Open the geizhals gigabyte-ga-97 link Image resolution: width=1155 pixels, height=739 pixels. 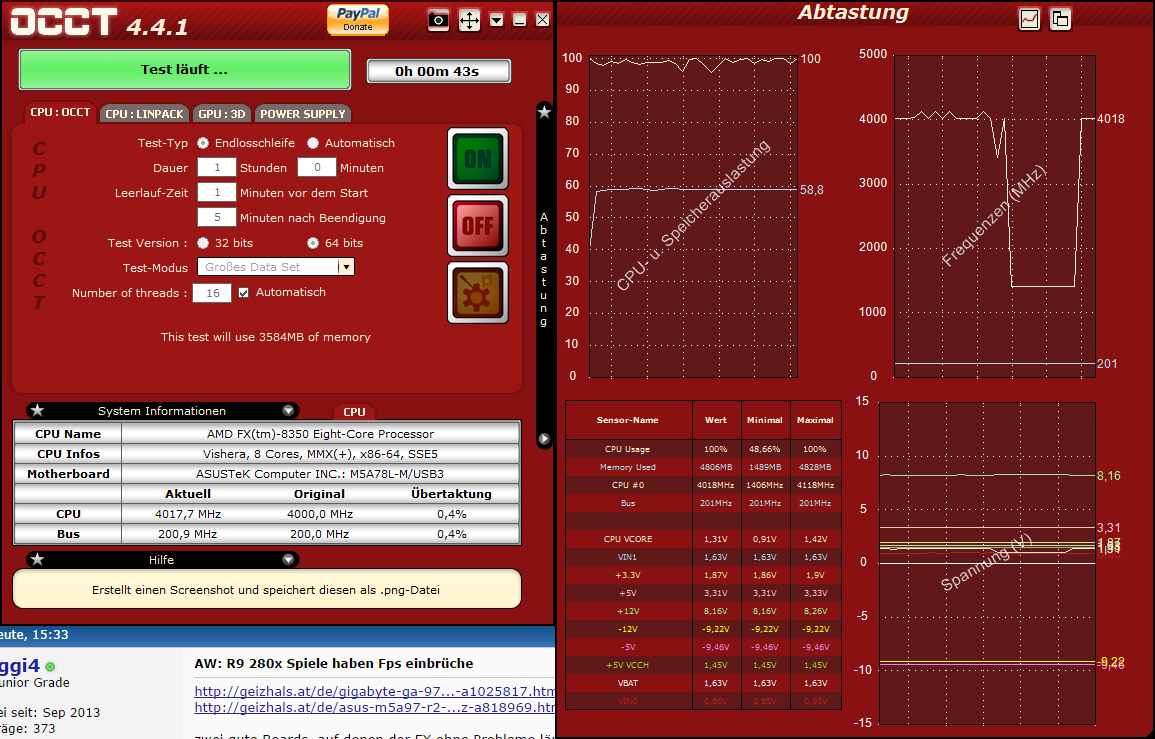[x=374, y=691]
